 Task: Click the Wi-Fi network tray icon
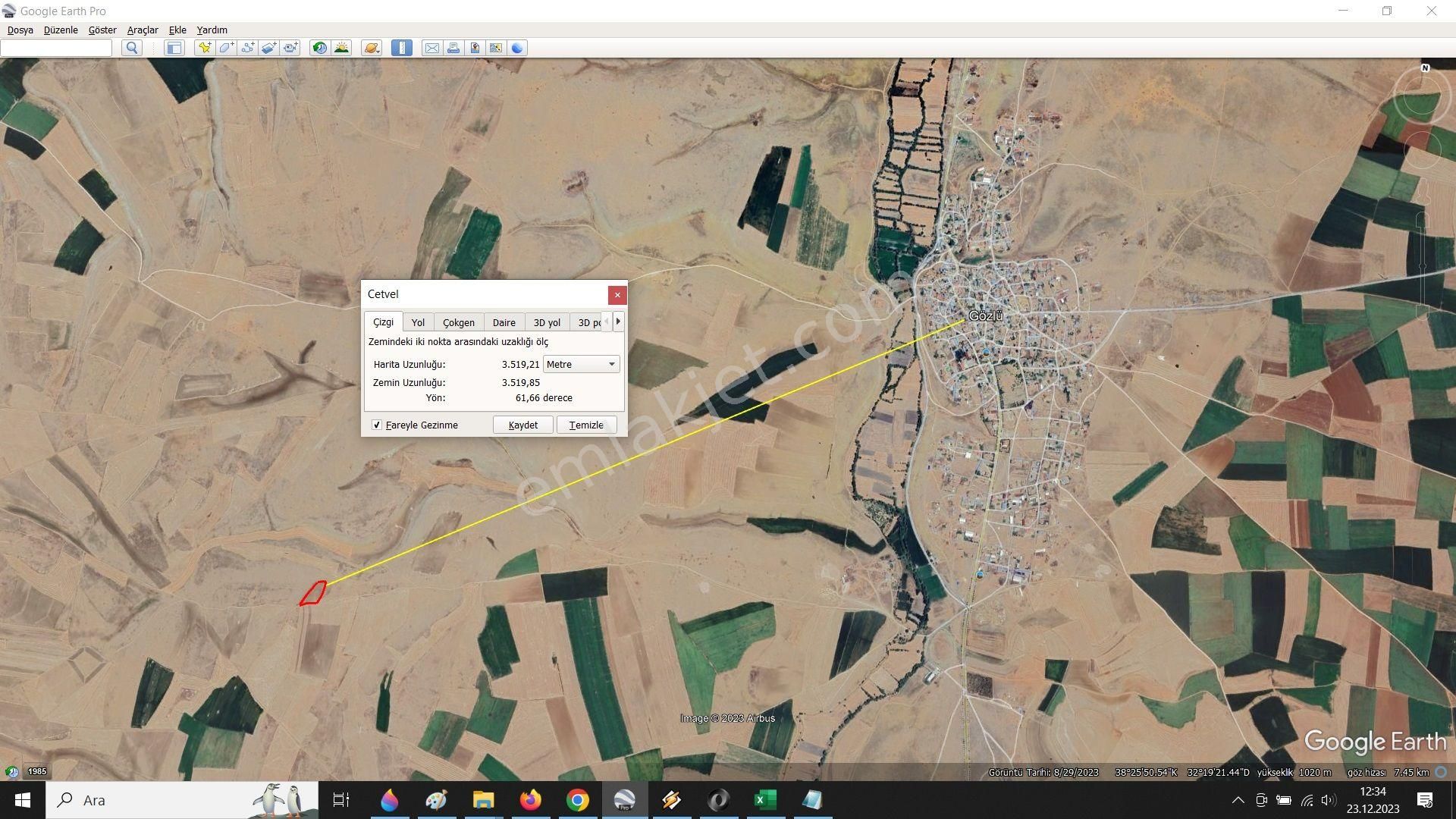[1307, 800]
